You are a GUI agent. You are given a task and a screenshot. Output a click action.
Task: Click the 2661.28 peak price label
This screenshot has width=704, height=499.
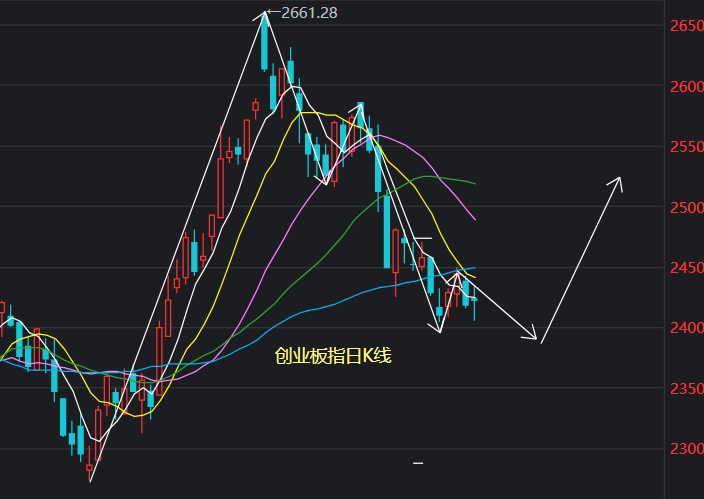(x=309, y=13)
